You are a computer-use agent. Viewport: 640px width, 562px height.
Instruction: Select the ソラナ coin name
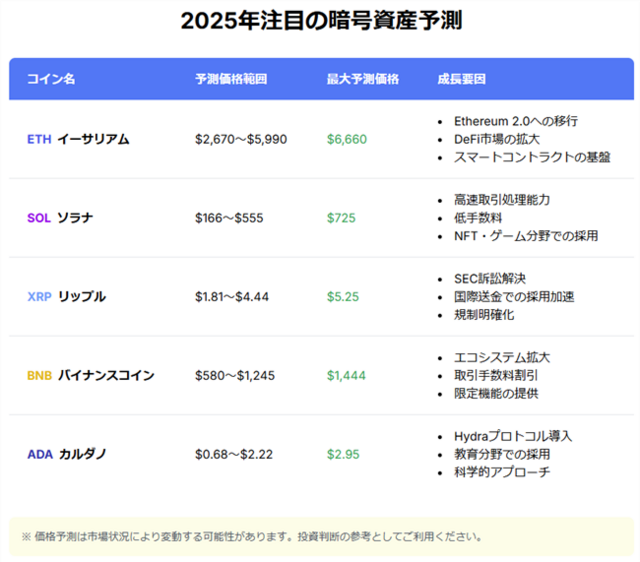75,218
